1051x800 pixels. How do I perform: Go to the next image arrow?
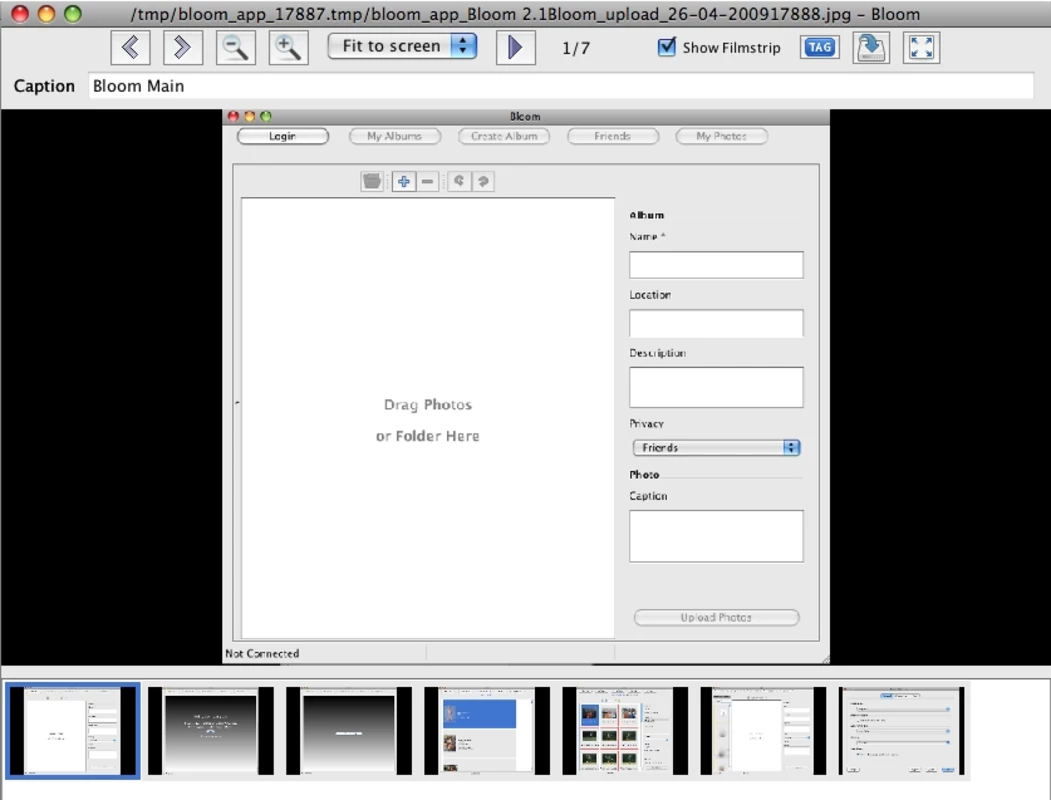[182, 48]
